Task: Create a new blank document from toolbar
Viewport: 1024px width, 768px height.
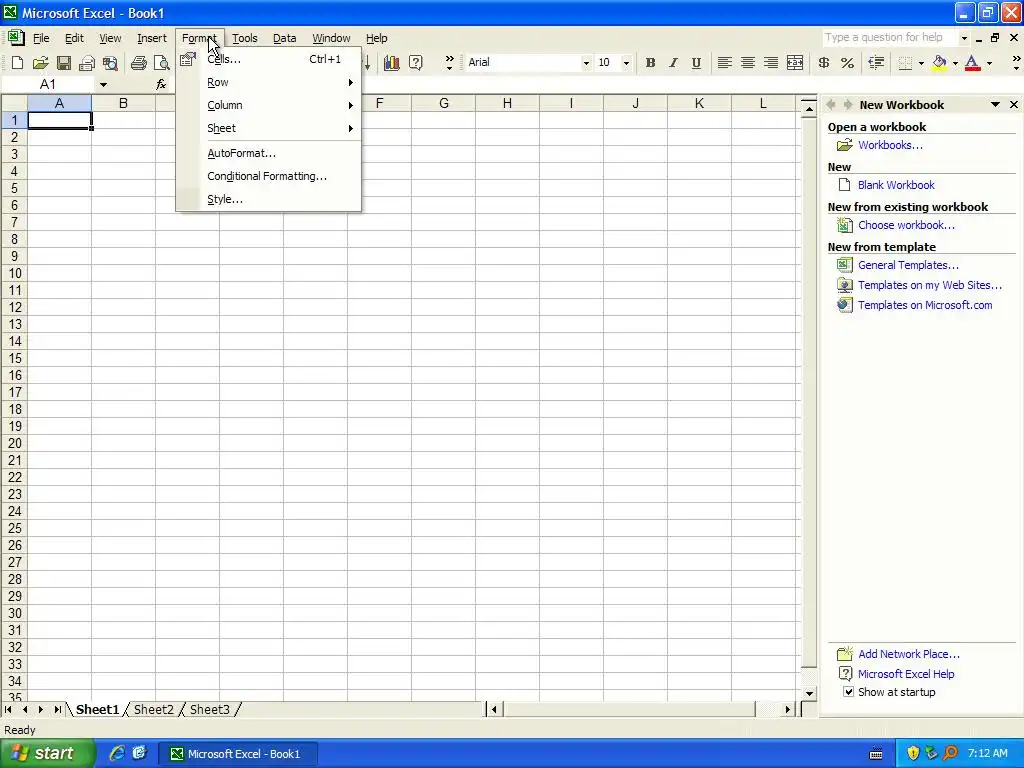Action: (x=18, y=63)
